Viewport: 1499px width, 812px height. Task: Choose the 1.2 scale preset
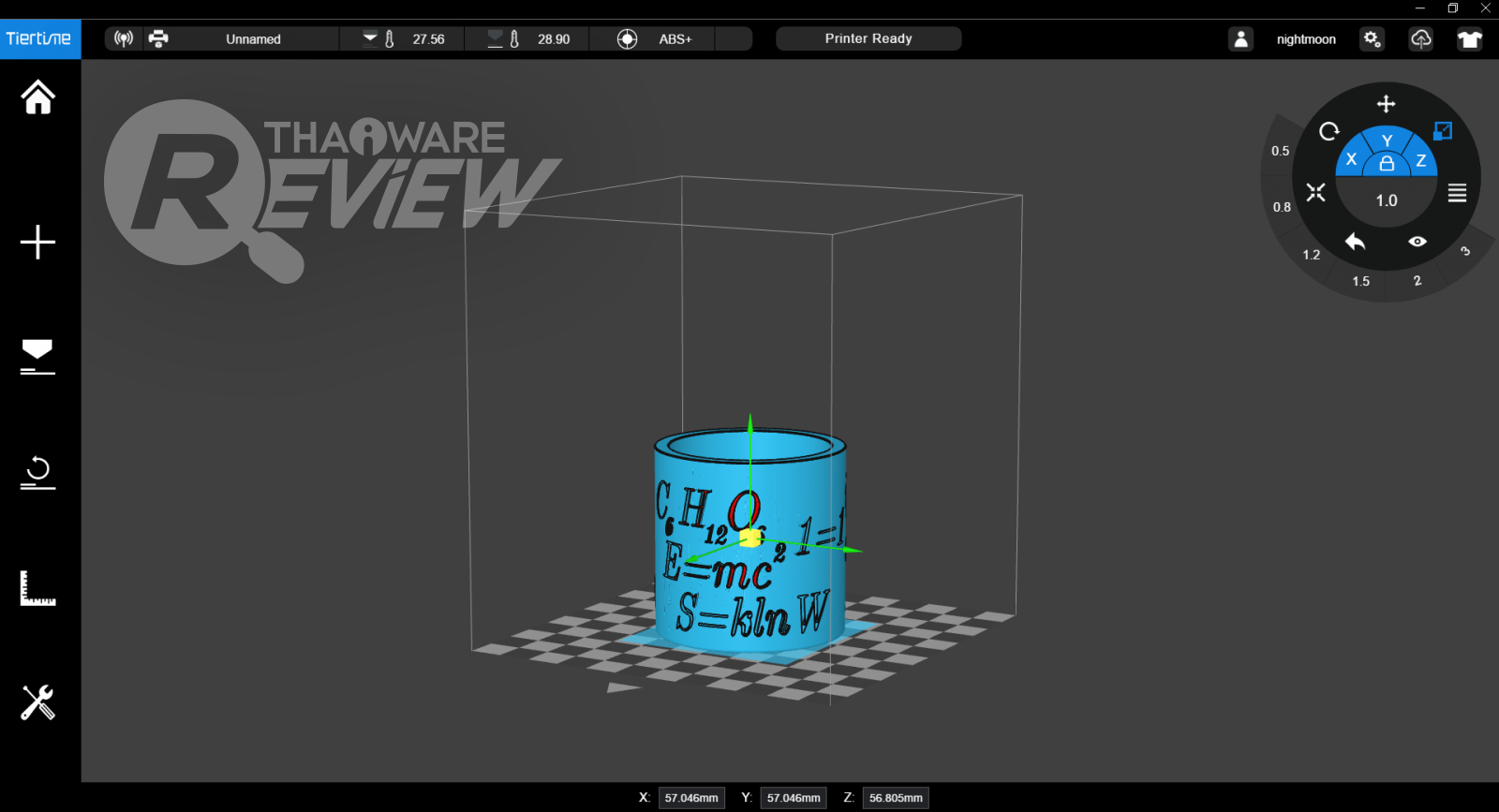tap(1311, 255)
